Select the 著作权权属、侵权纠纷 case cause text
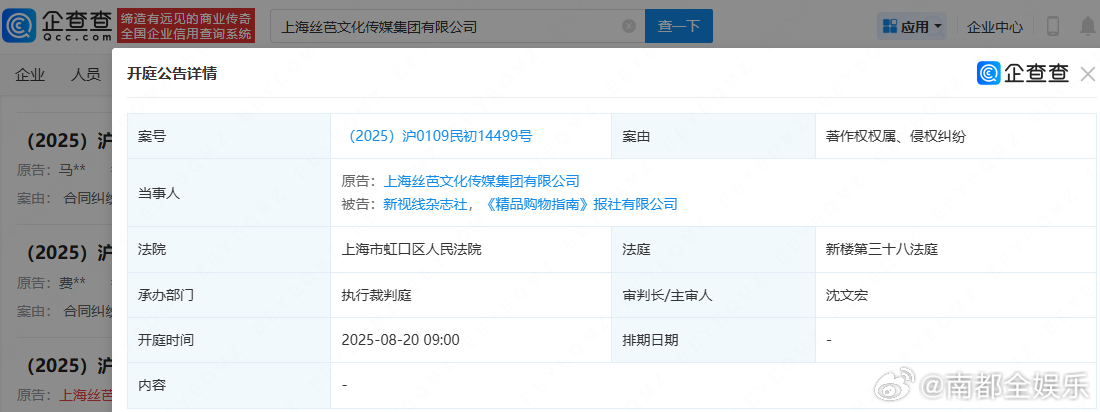 point(896,136)
